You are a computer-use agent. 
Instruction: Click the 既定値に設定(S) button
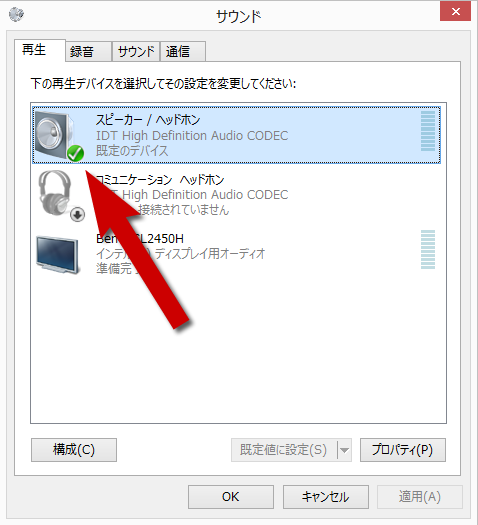(284, 450)
